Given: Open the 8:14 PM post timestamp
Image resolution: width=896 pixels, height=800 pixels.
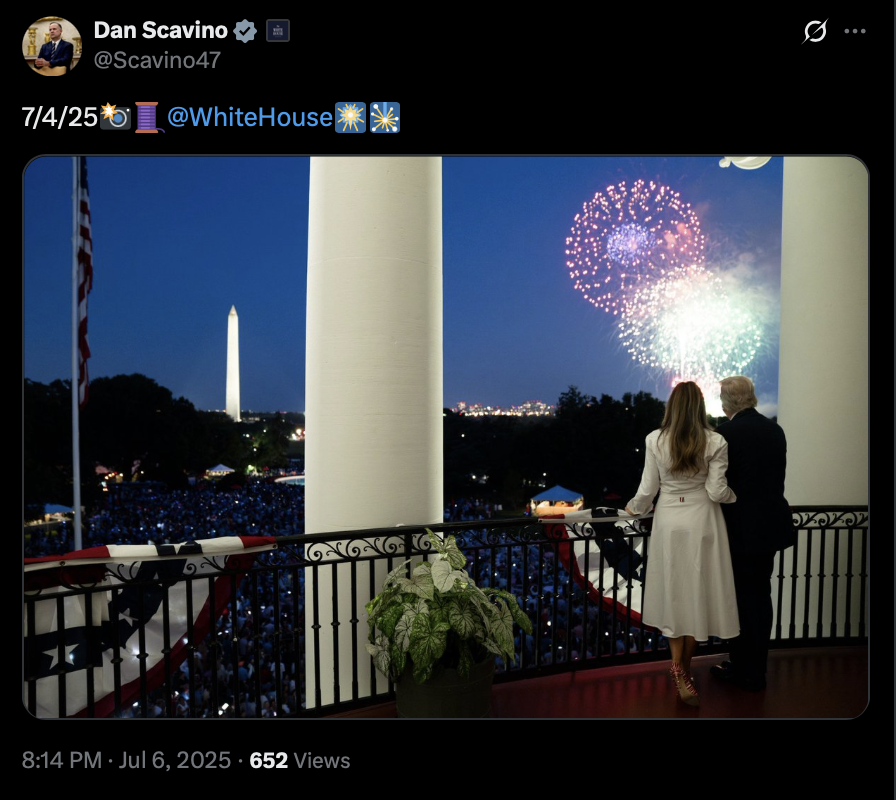Looking at the screenshot, I should point(62,761).
